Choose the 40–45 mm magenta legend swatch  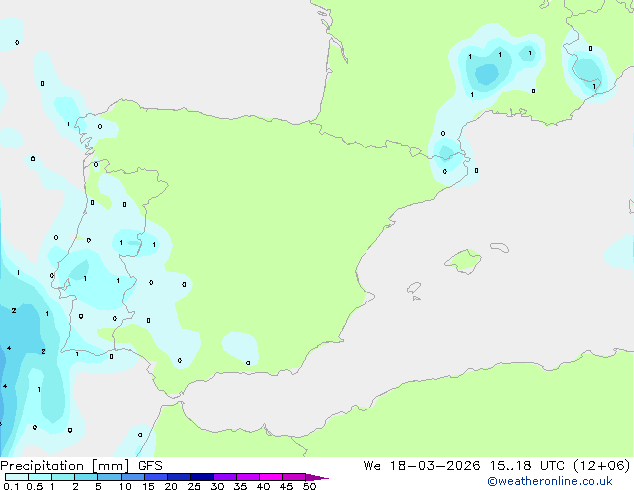271,477
